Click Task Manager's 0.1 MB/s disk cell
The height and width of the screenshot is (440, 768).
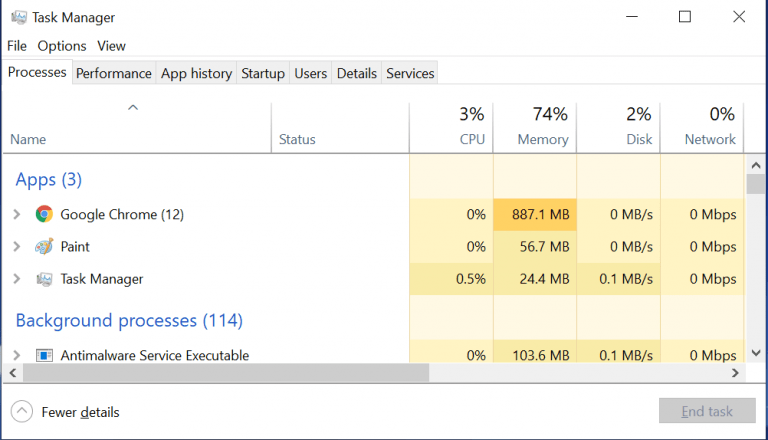click(619, 279)
